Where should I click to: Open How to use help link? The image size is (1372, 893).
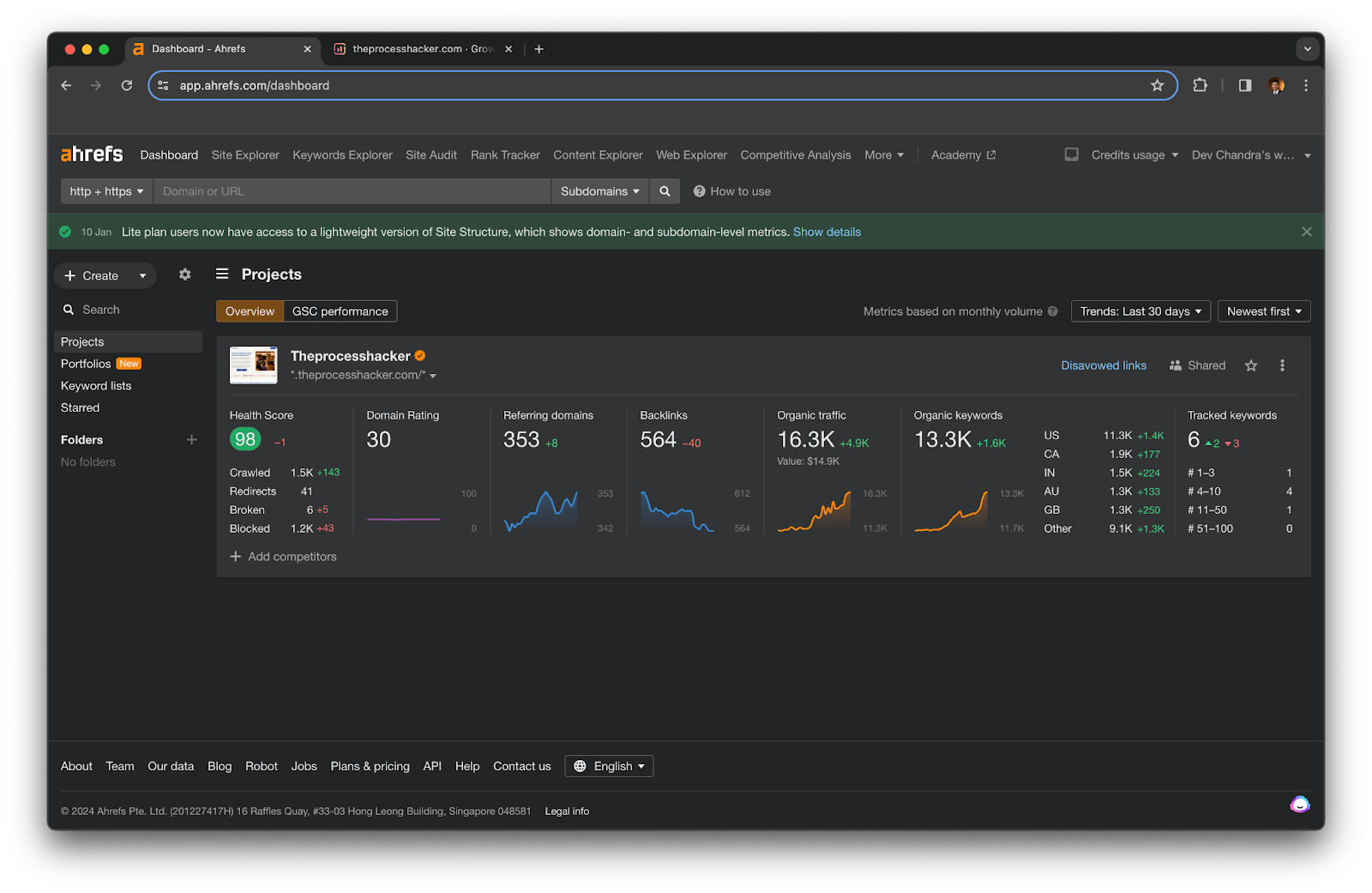tap(731, 191)
